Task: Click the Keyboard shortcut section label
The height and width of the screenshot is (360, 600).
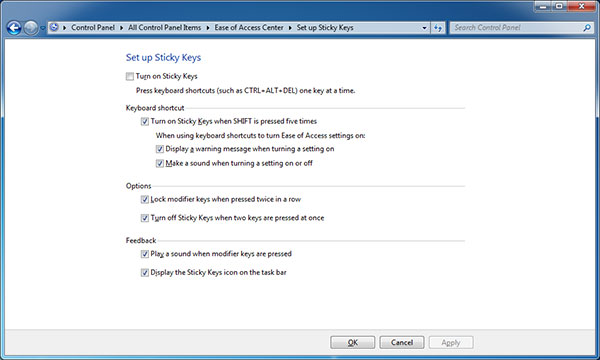Action: (x=155, y=108)
